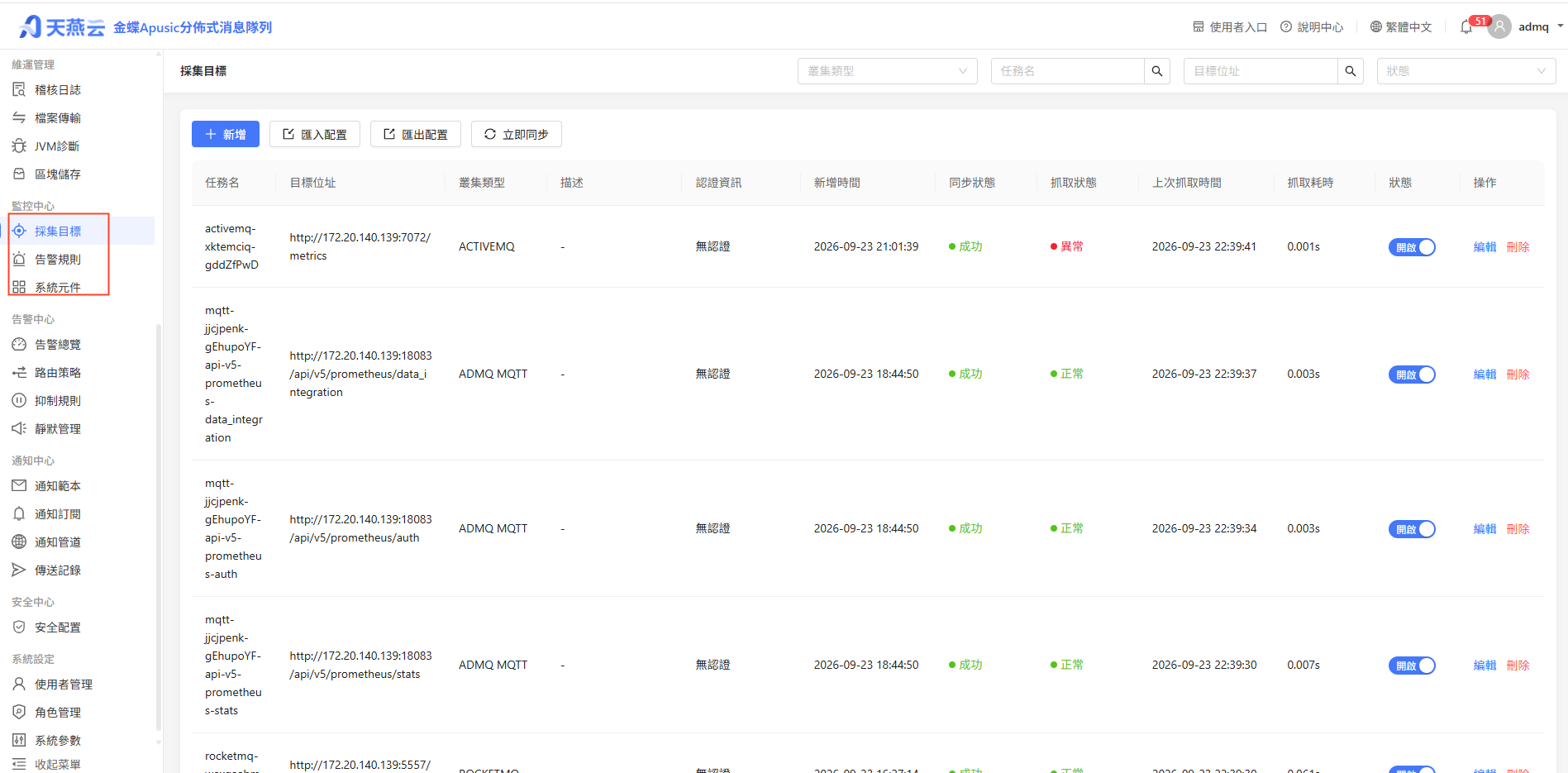This screenshot has height=773, width=1568.
Task: Click the 匯入配置 button
Action: (x=315, y=134)
